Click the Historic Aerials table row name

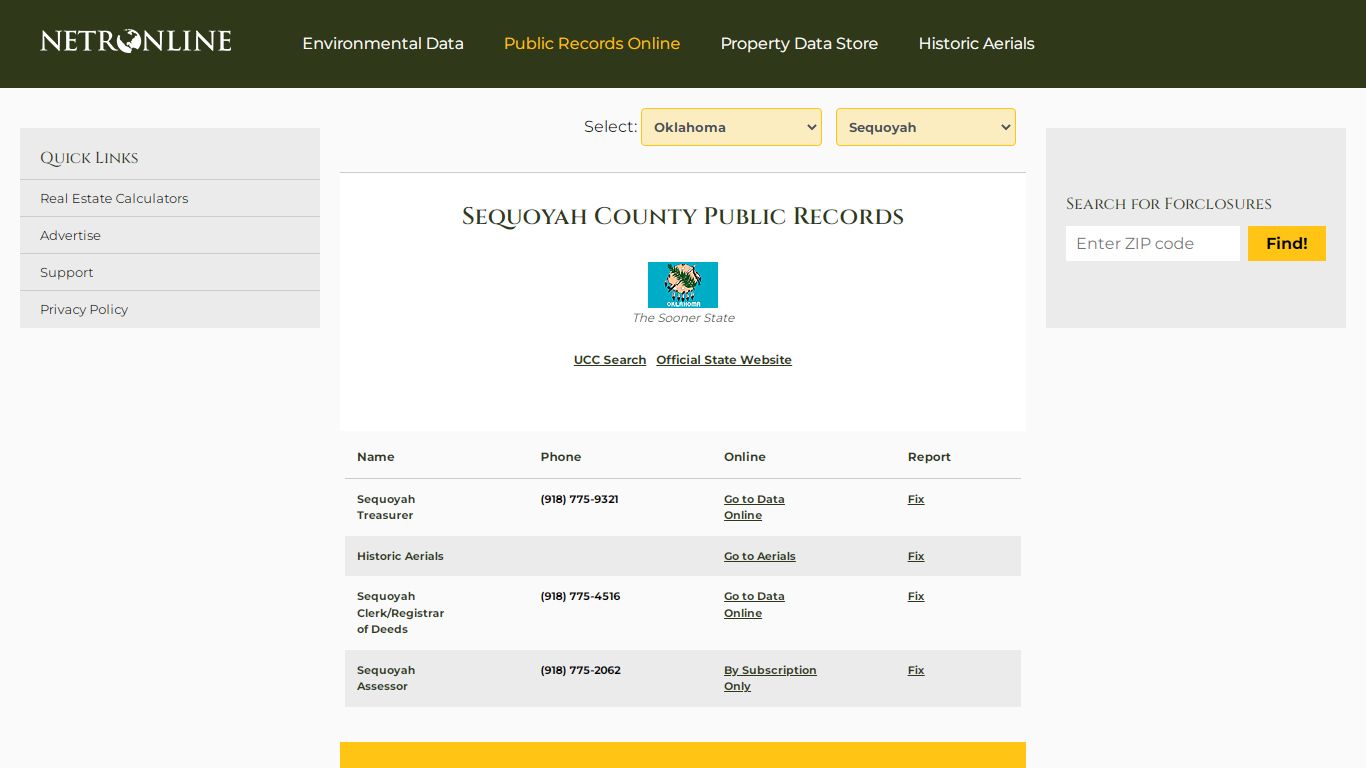click(x=400, y=556)
